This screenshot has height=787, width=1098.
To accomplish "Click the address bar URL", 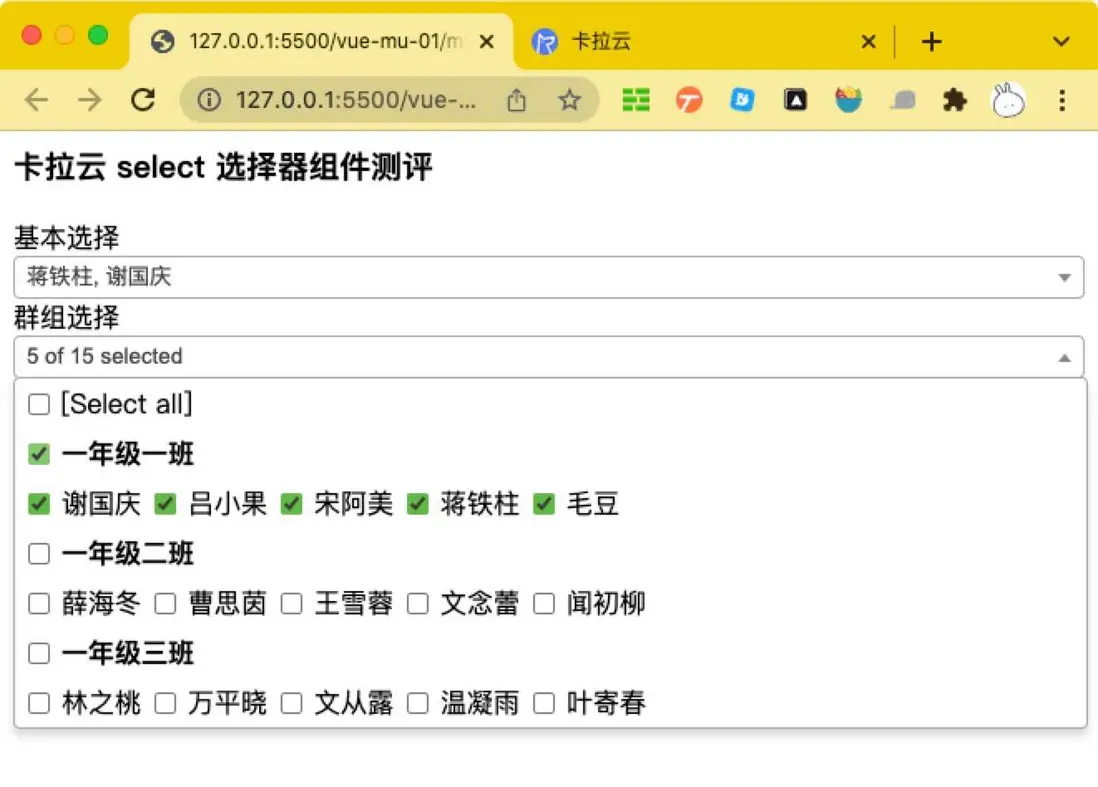I will click(356, 100).
